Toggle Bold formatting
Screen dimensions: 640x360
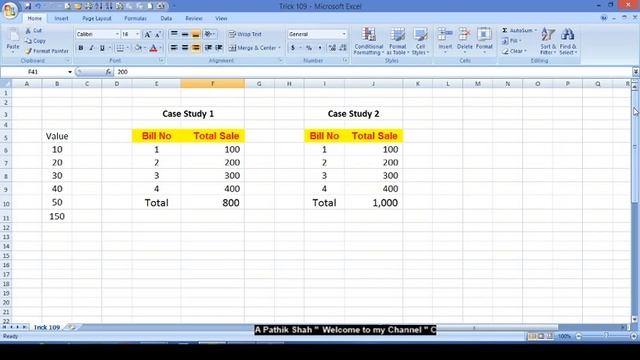pyautogui.click(x=81, y=48)
